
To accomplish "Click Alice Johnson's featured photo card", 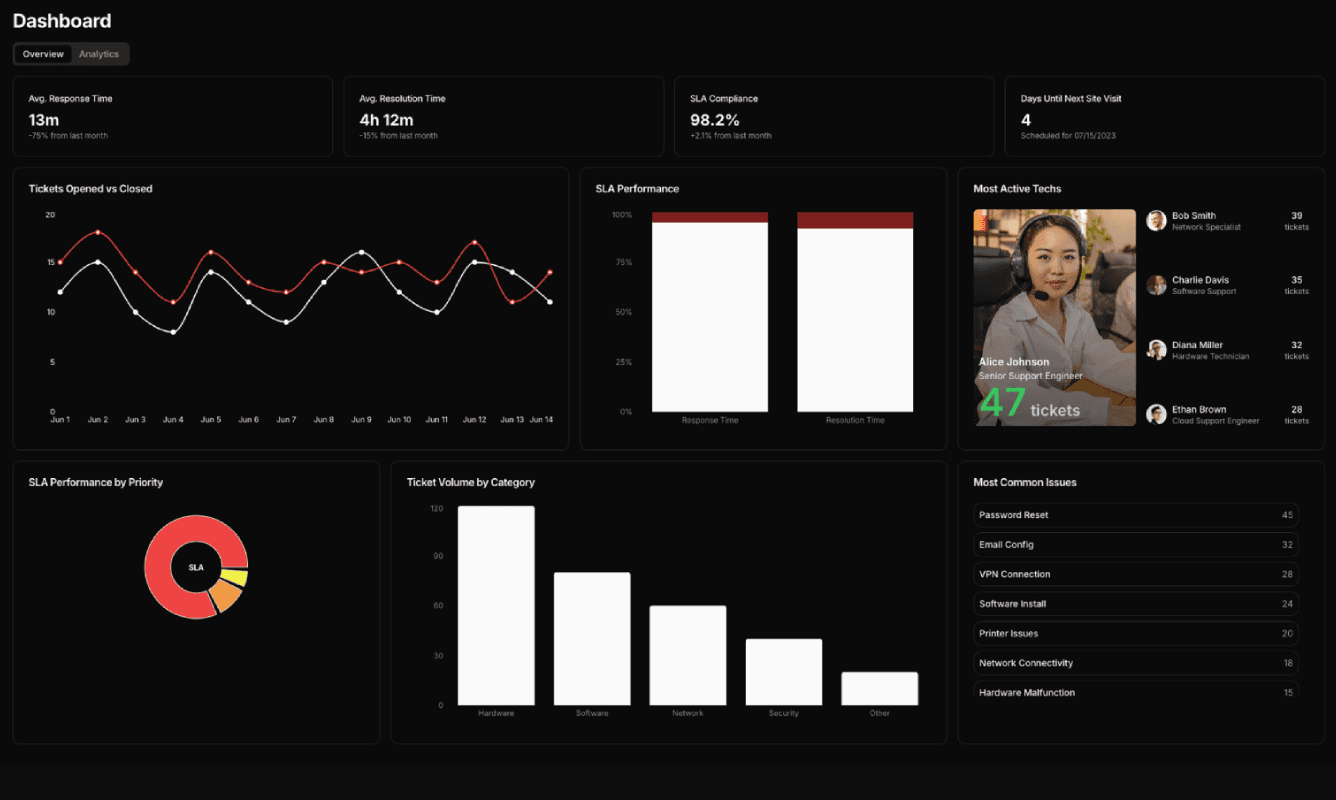I will click(x=1054, y=317).
